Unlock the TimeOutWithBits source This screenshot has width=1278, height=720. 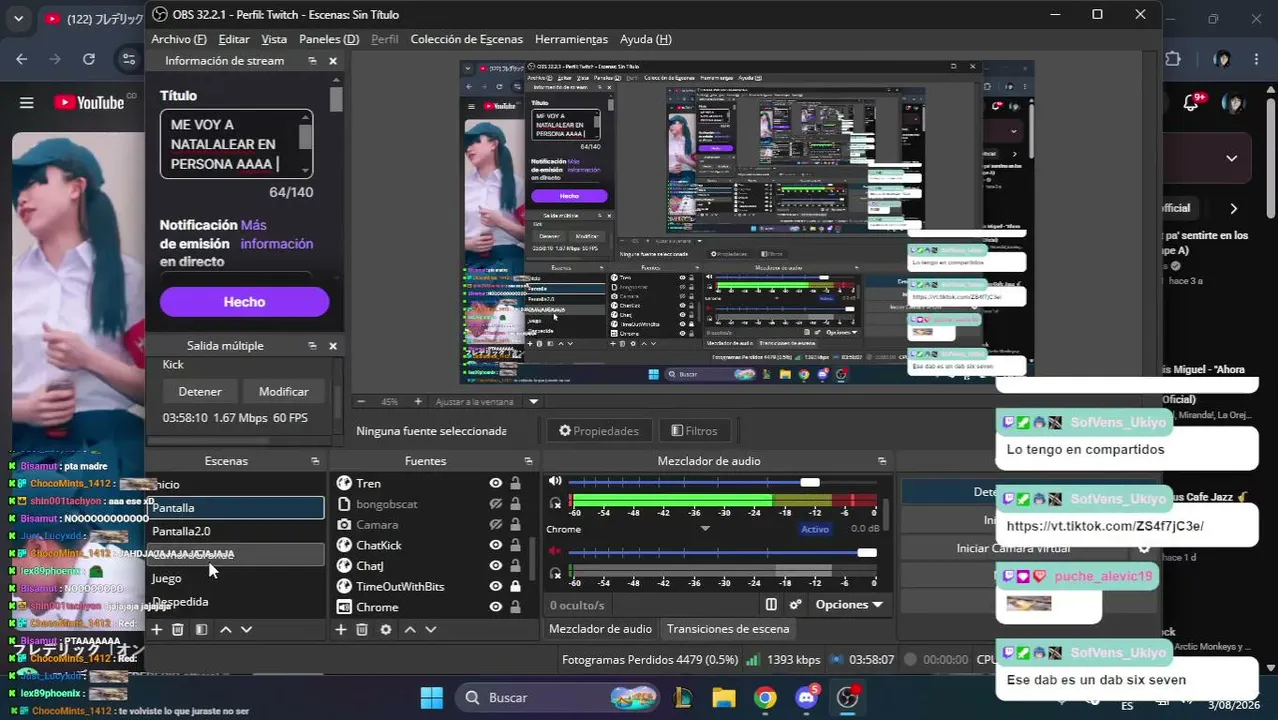coord(515,586)
